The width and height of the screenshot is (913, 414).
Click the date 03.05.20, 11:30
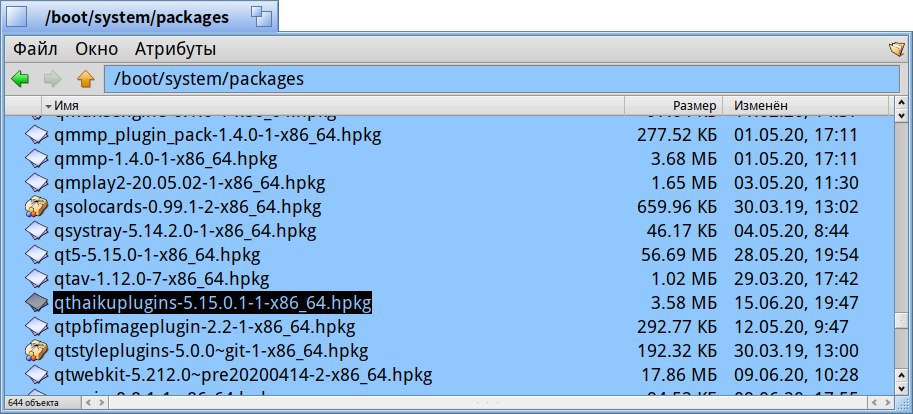796,183
